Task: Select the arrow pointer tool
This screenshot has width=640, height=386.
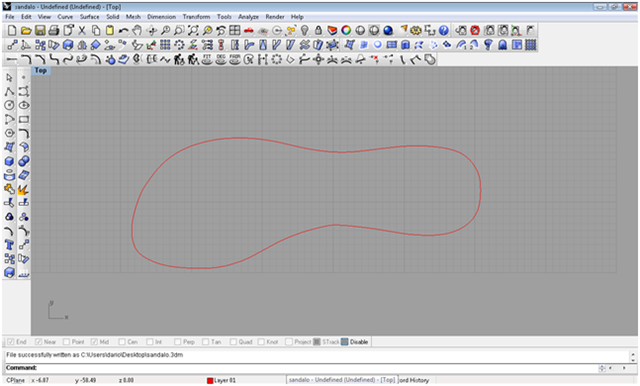Action: tap(9, 78)
